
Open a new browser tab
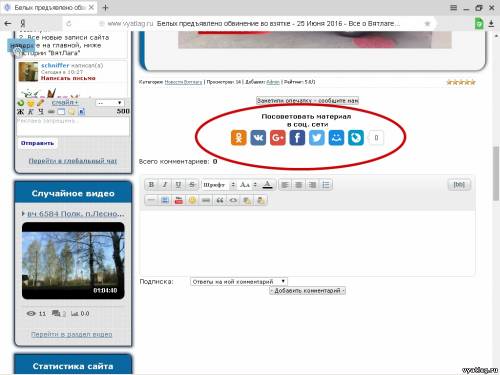tap(105, 7)
